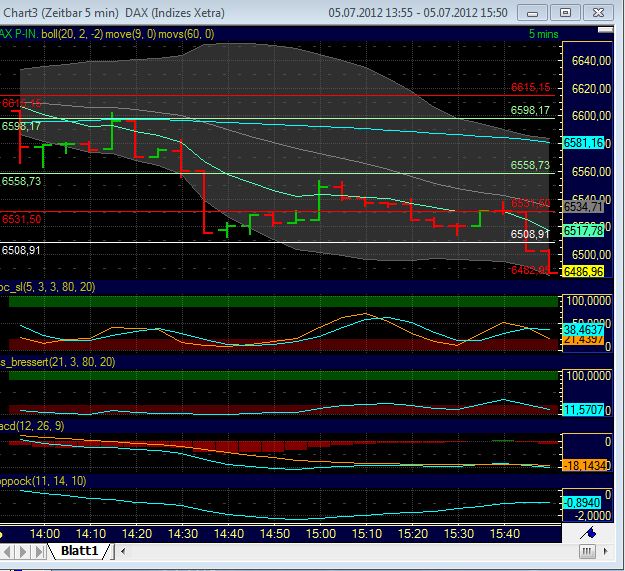
Task: Click the 15:40 time axis label
Action: click(505, 534)
